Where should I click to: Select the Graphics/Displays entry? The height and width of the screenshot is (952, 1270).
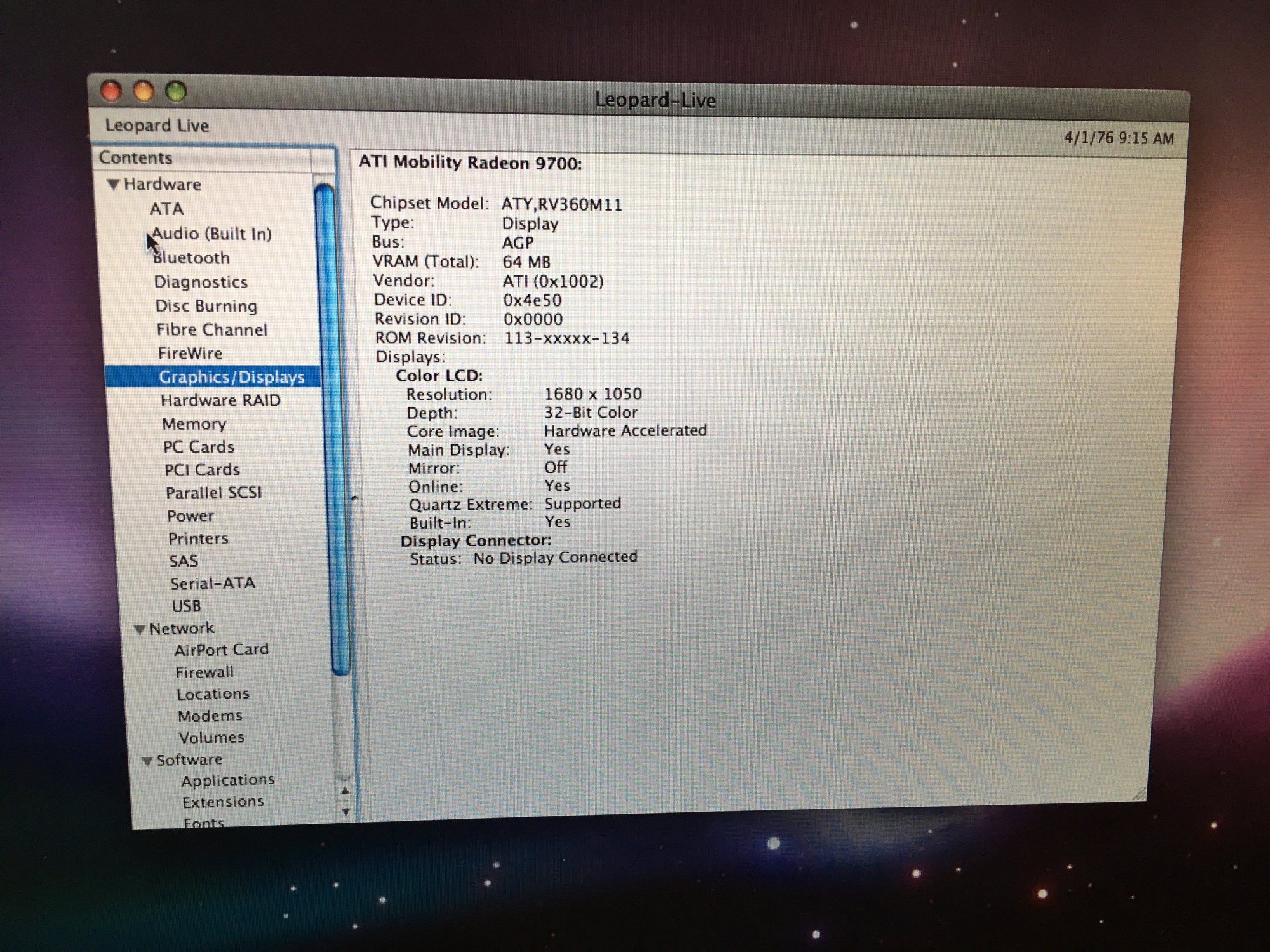coord(231,377)
